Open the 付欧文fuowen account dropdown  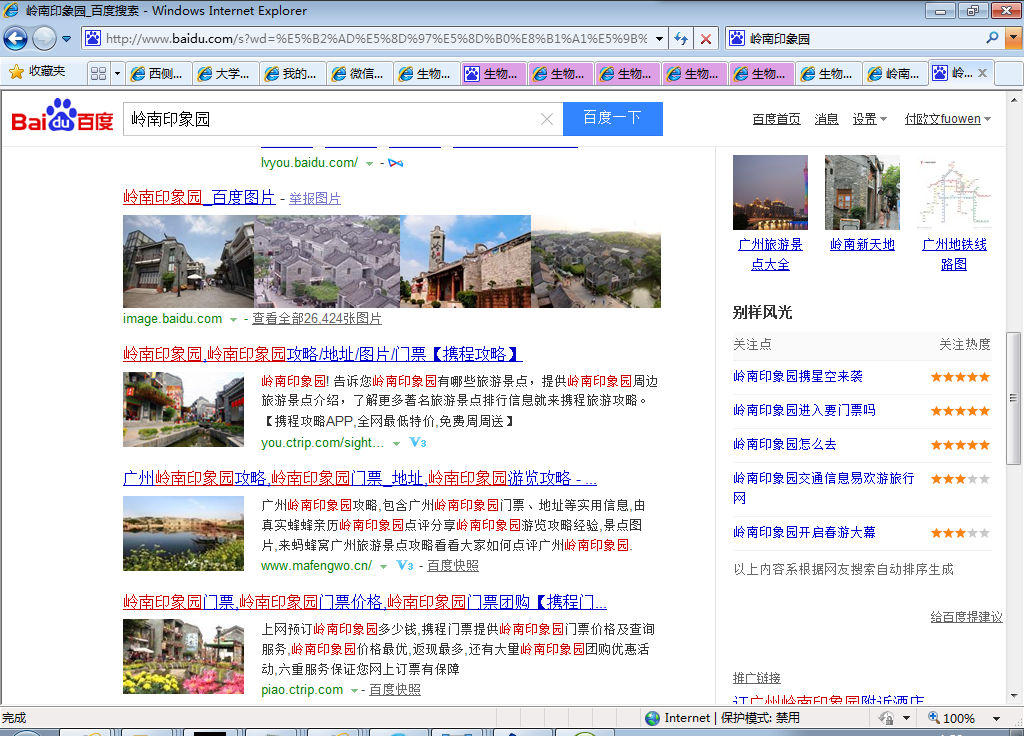[x=947, y=119]
